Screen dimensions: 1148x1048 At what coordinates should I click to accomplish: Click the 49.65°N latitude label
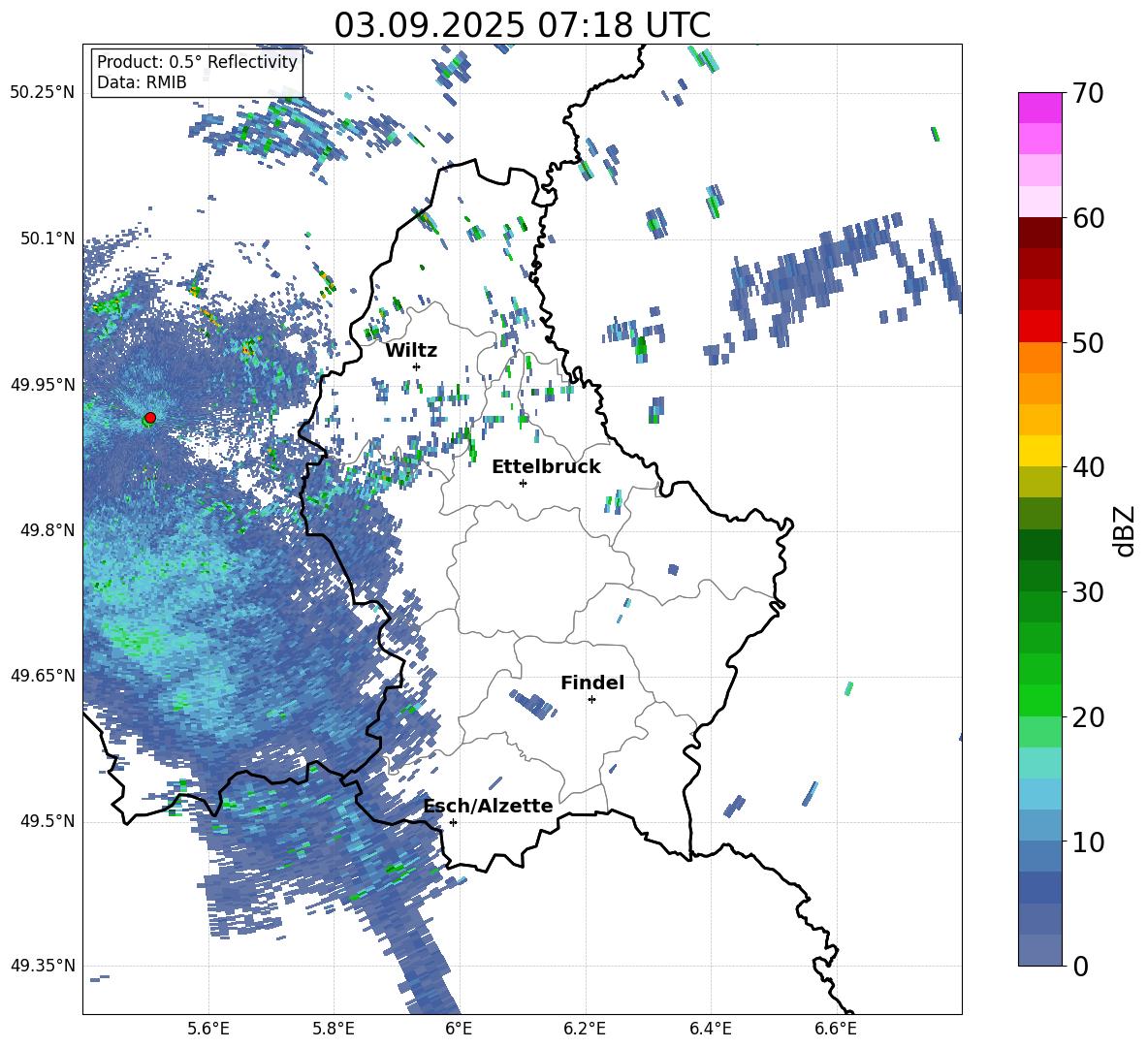click(43, 675)
